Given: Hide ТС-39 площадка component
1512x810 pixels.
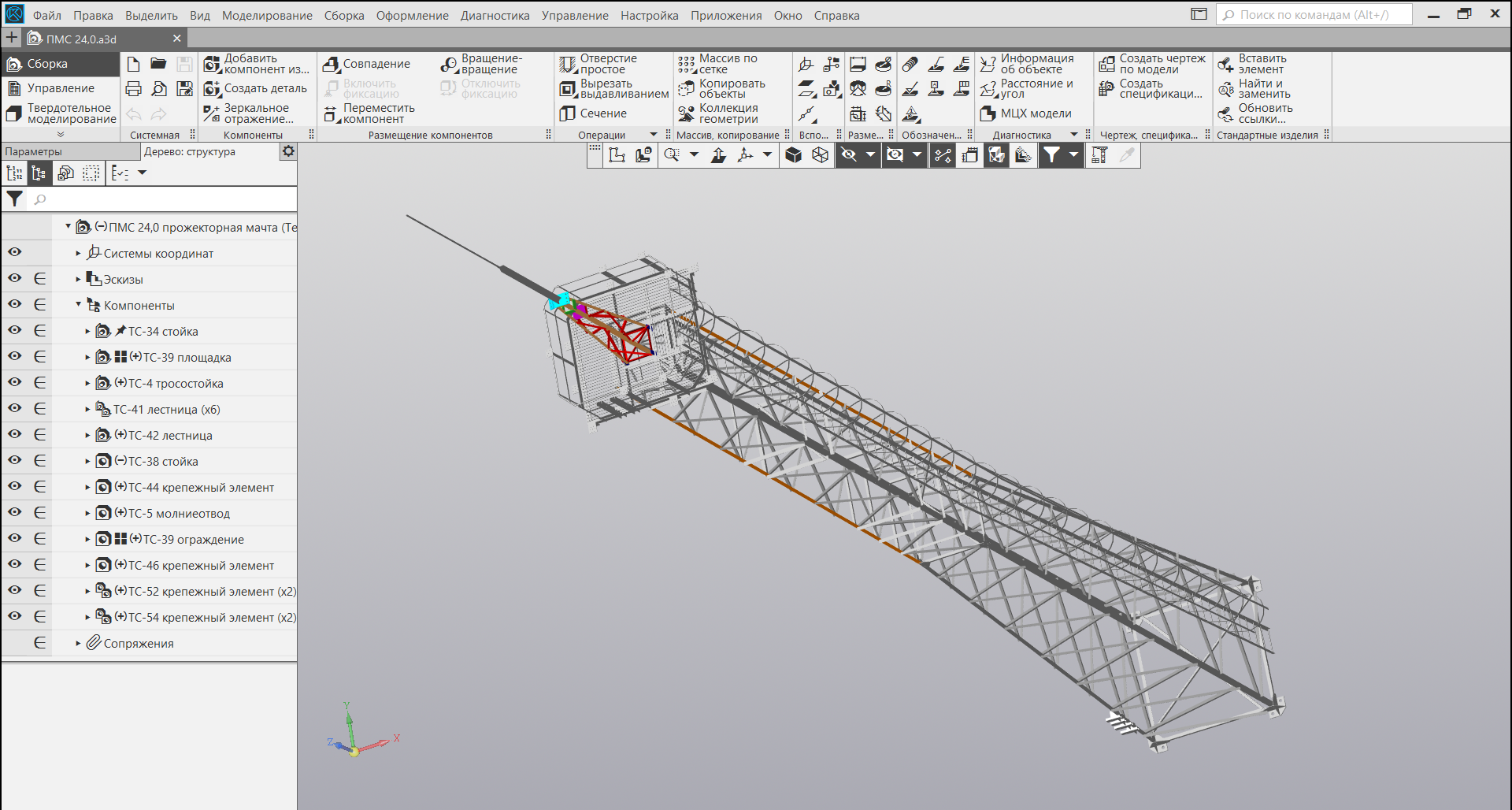Looking at the screenshot, I should 15,356.
